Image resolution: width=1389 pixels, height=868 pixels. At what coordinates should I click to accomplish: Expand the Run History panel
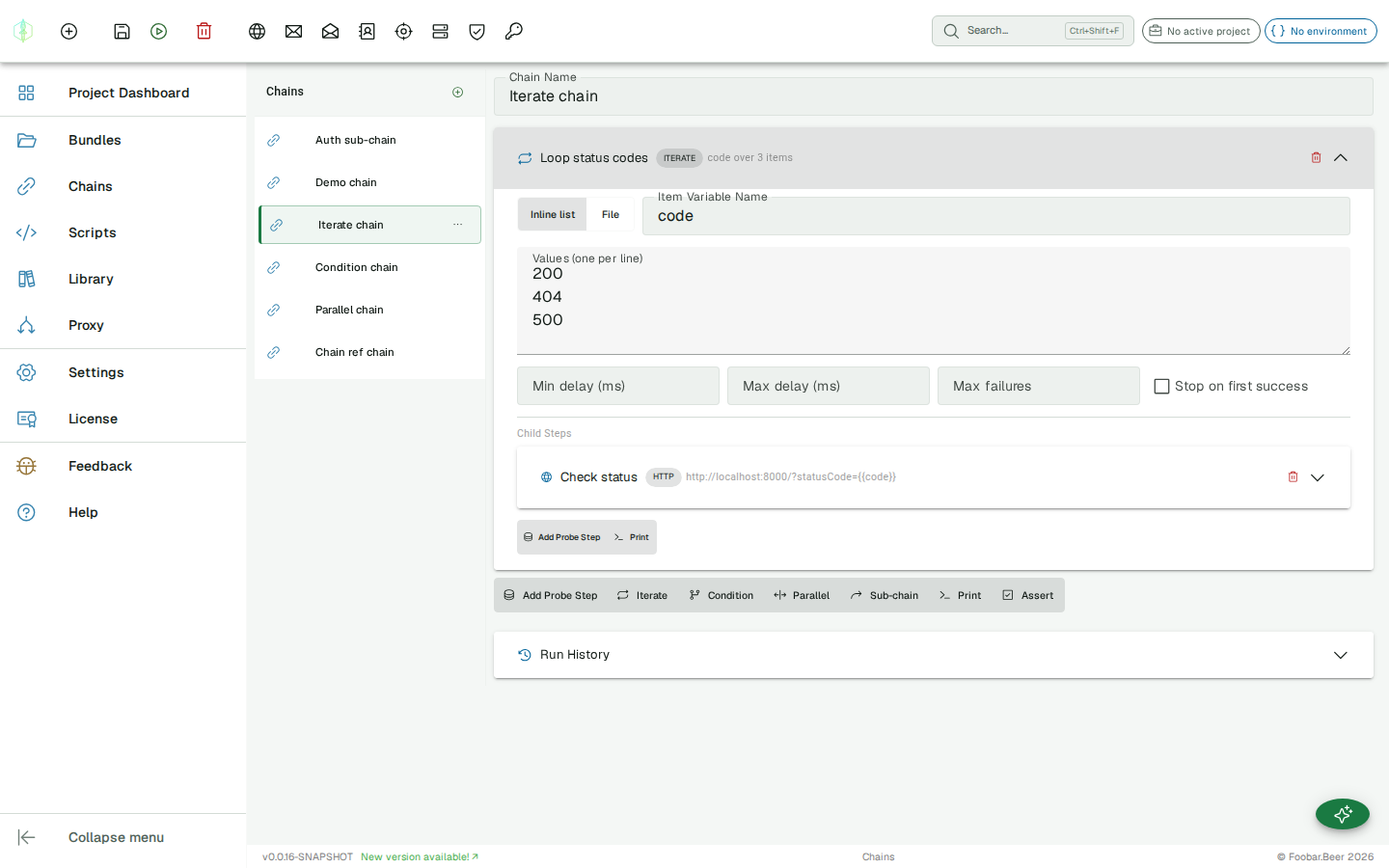click(x=1341, y=655)
